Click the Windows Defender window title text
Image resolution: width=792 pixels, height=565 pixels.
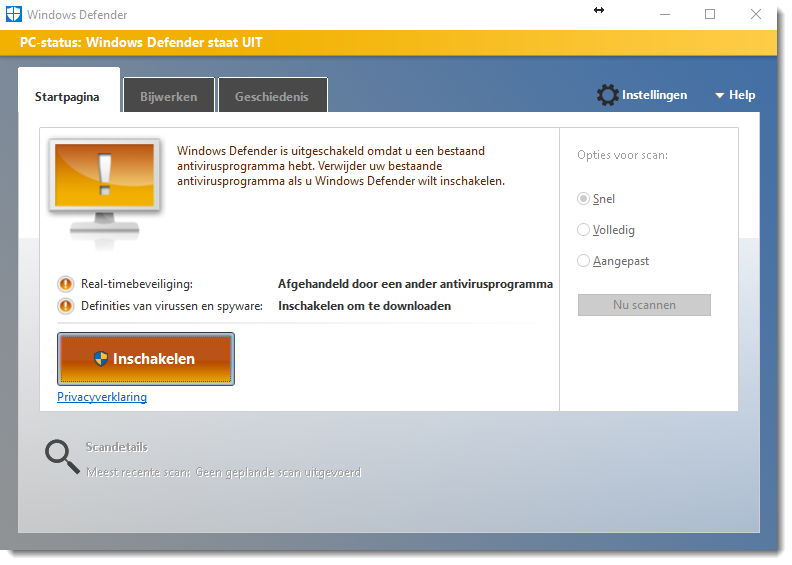point(77,15)
